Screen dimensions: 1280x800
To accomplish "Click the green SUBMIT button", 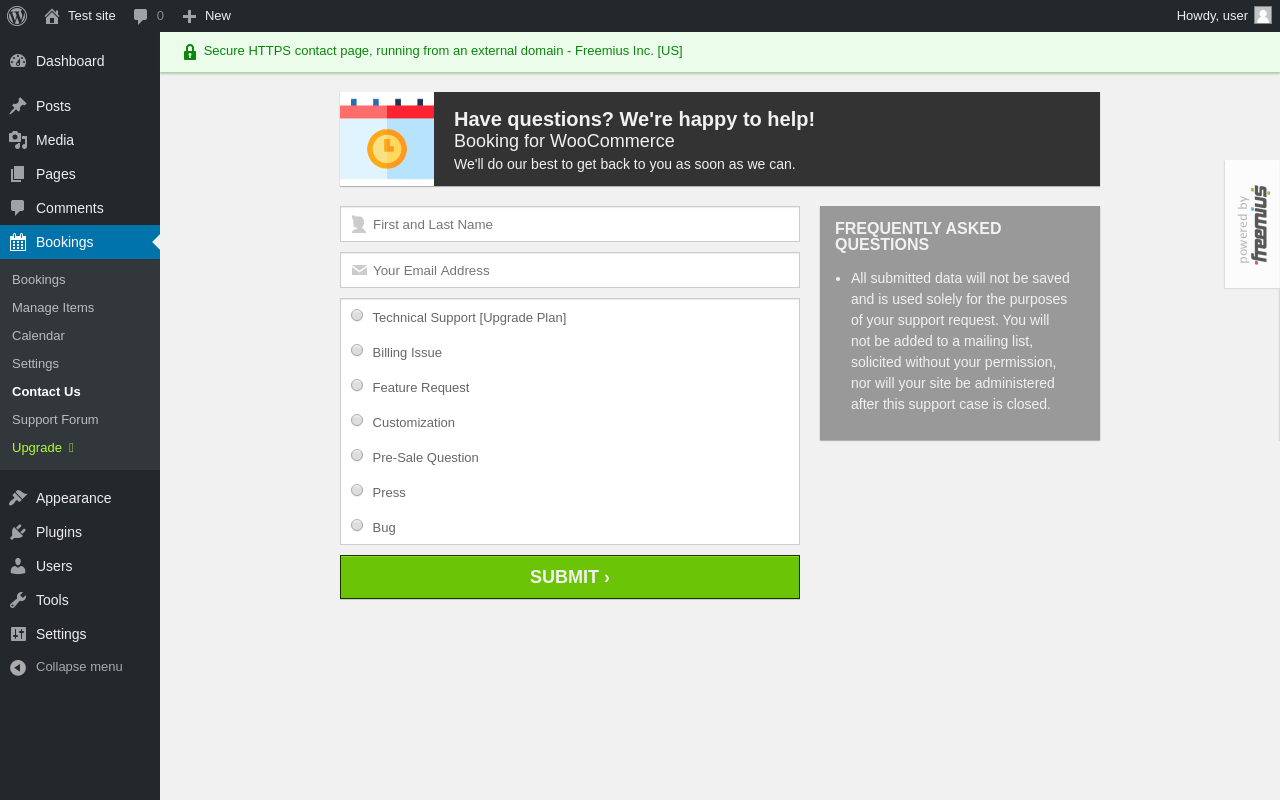I will point(570,577).
